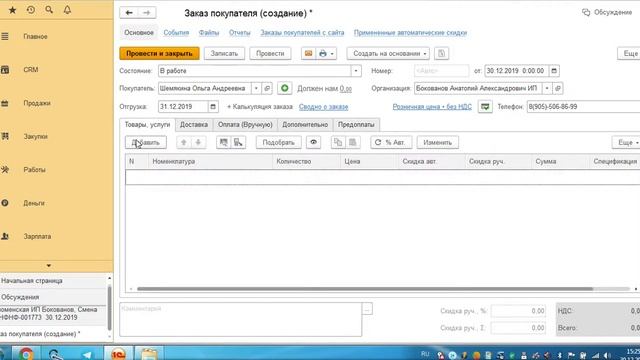Click the Изменить button

click(438, 142)
